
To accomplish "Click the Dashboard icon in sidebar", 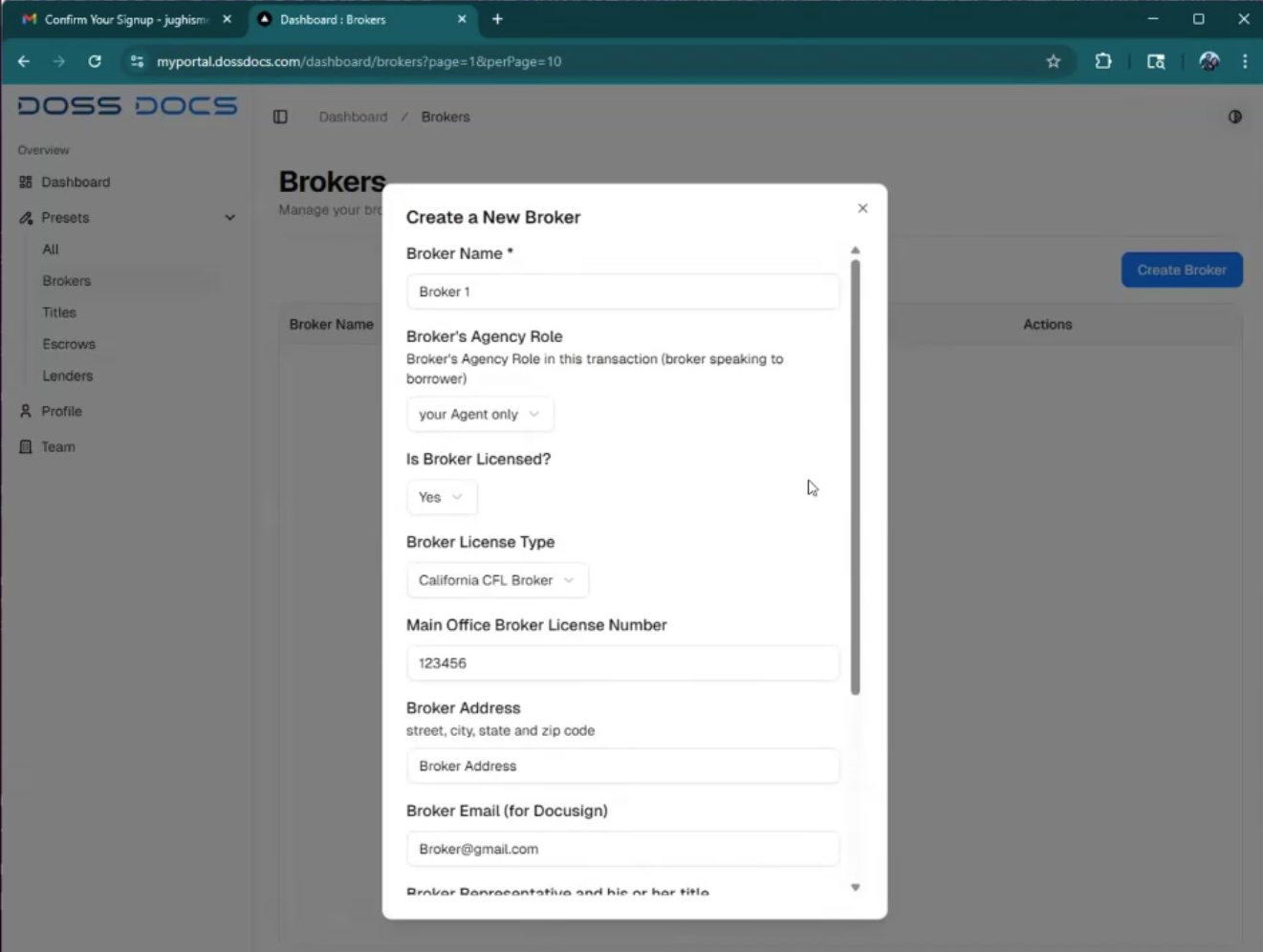I will tap(26, 182).
